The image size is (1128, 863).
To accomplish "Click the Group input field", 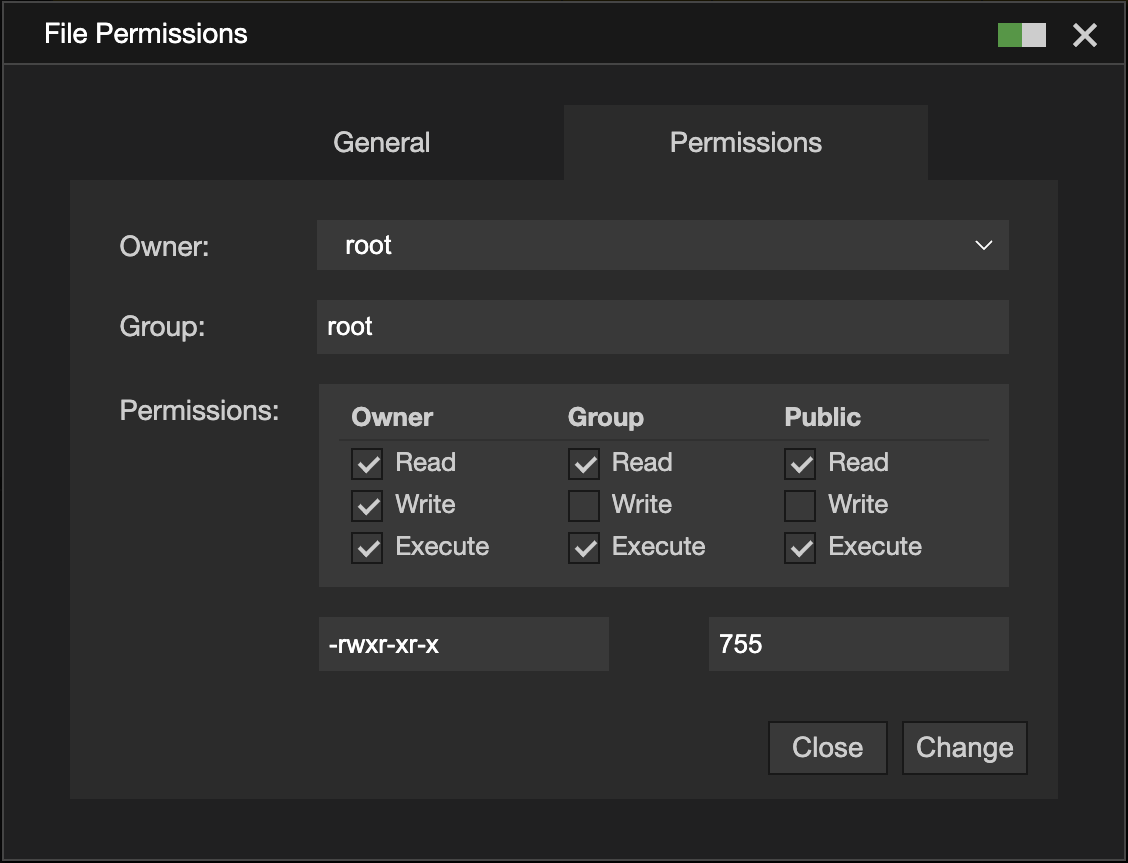I will [x=663, y=327].
